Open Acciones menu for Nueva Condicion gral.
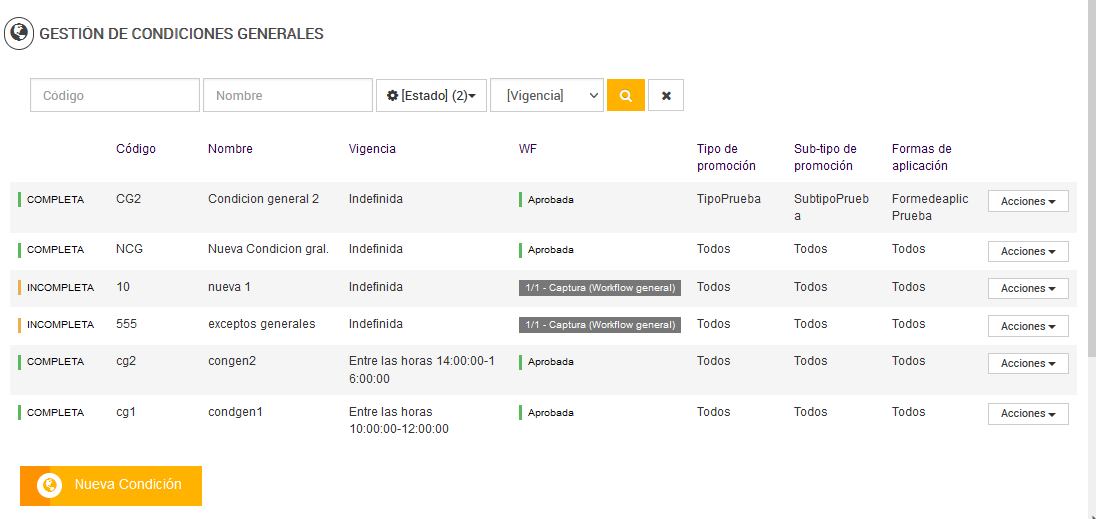This screenshot has width=1096, height=519. coord(1028,251)
